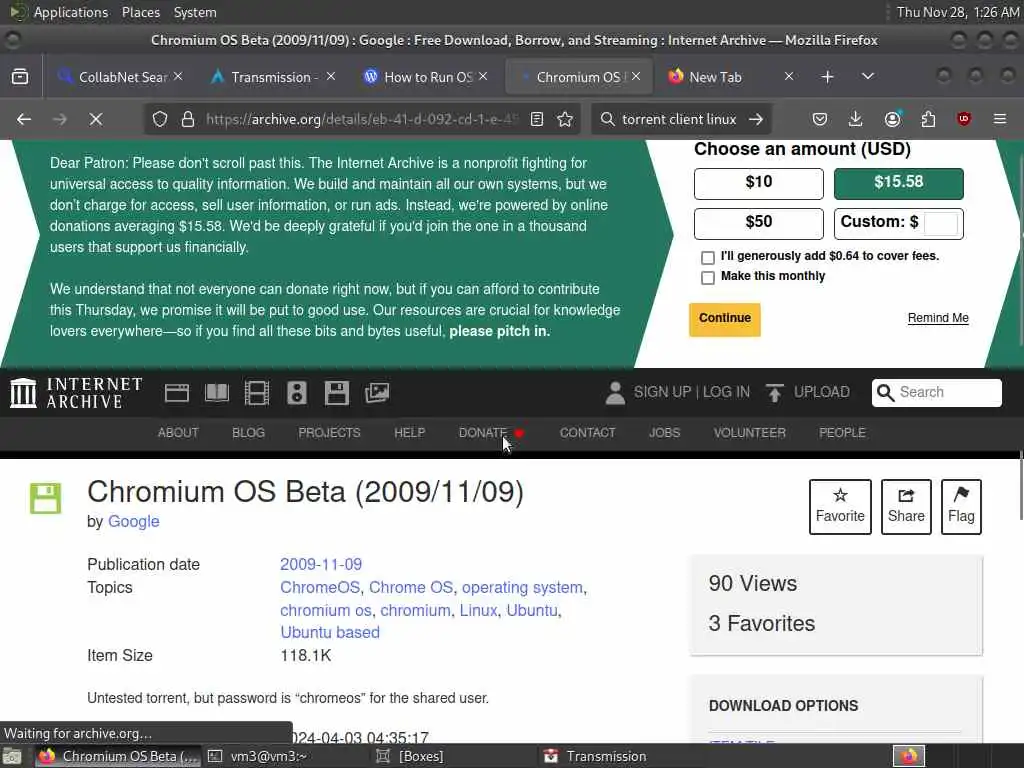
Task: Open the ChromeOS topic link
Action: click(319, 587)
